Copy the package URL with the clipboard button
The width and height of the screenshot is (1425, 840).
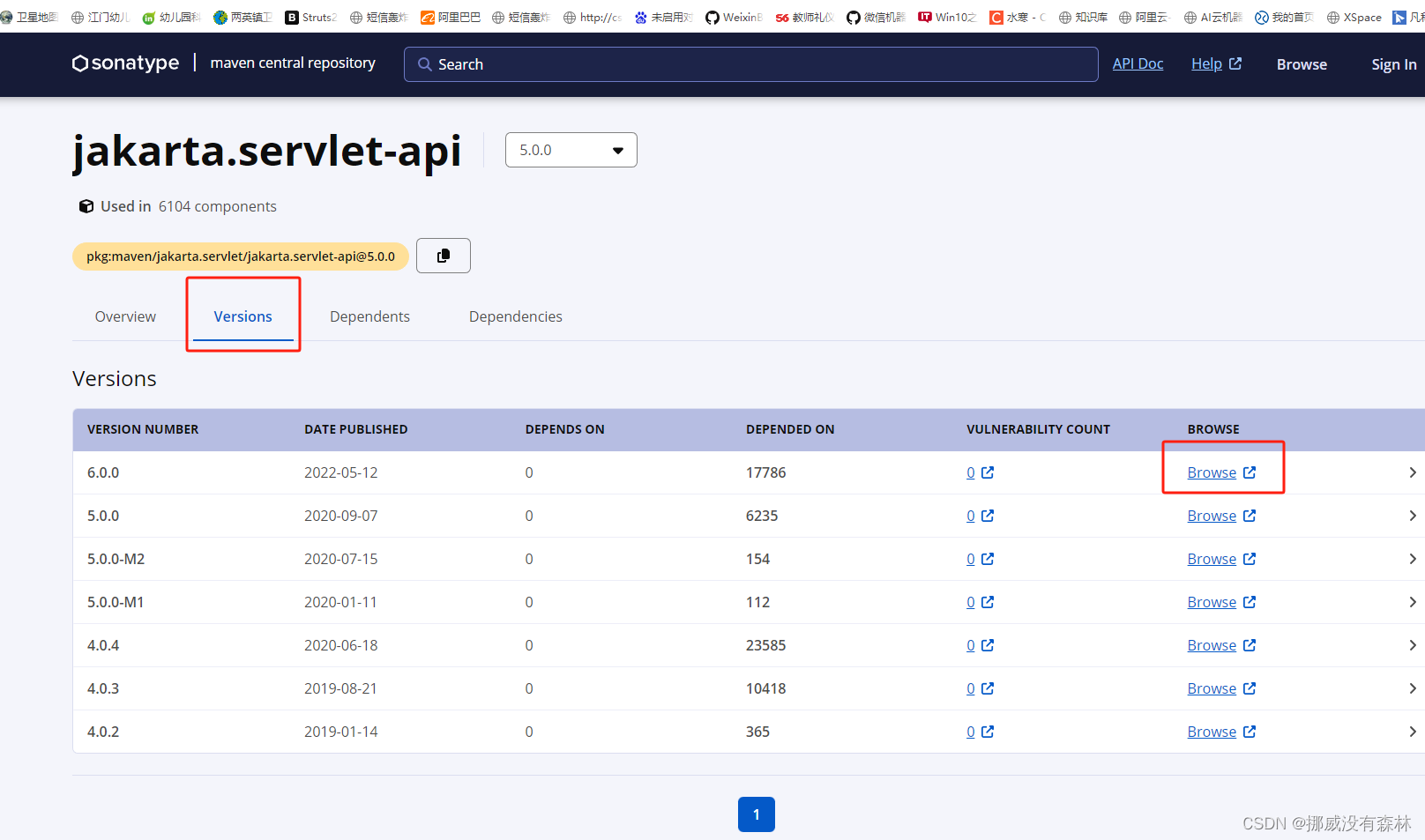pyautogui.click(x=444, y=256)
